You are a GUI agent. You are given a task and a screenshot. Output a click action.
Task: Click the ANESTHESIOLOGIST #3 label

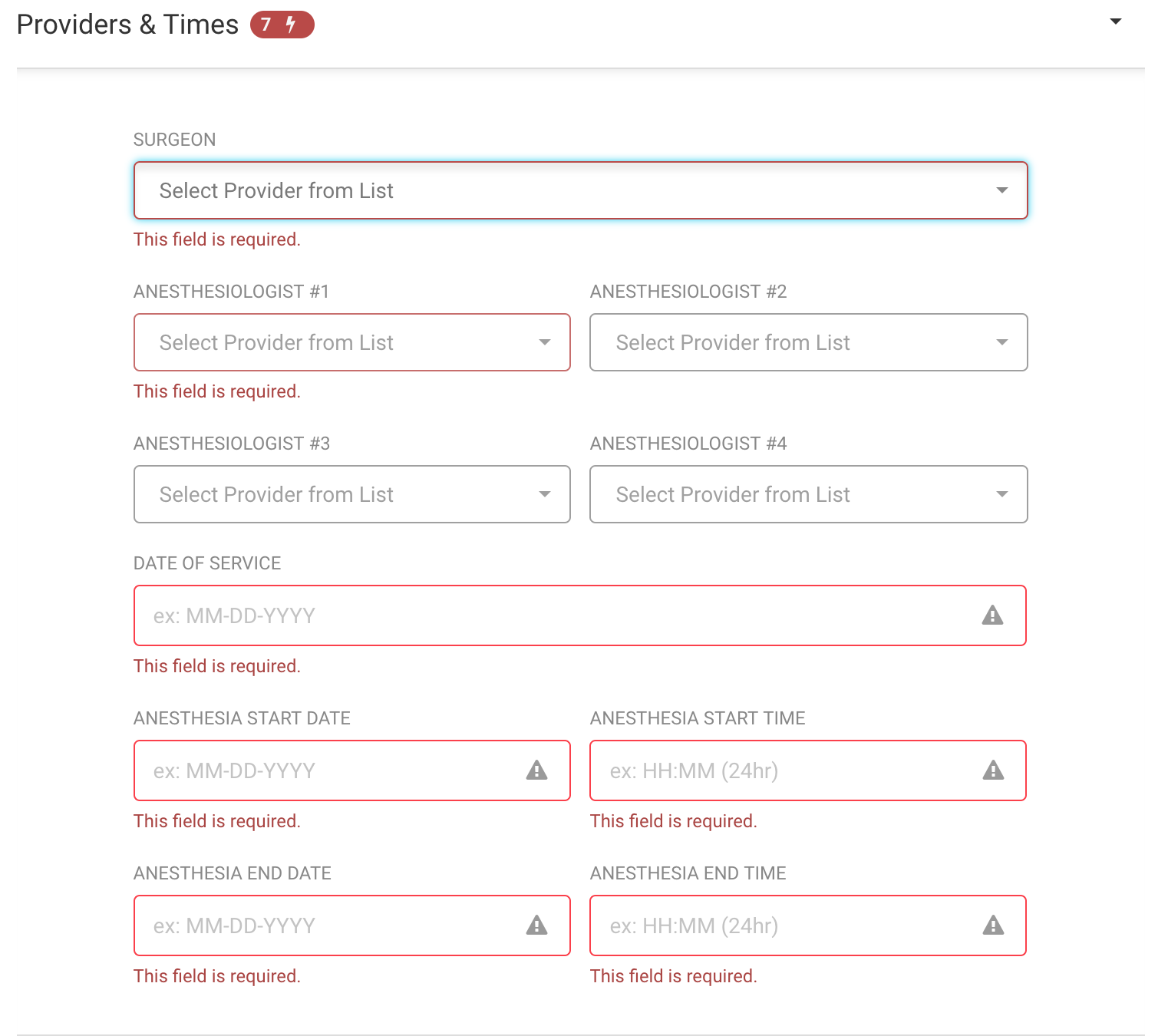coord(232,444)
